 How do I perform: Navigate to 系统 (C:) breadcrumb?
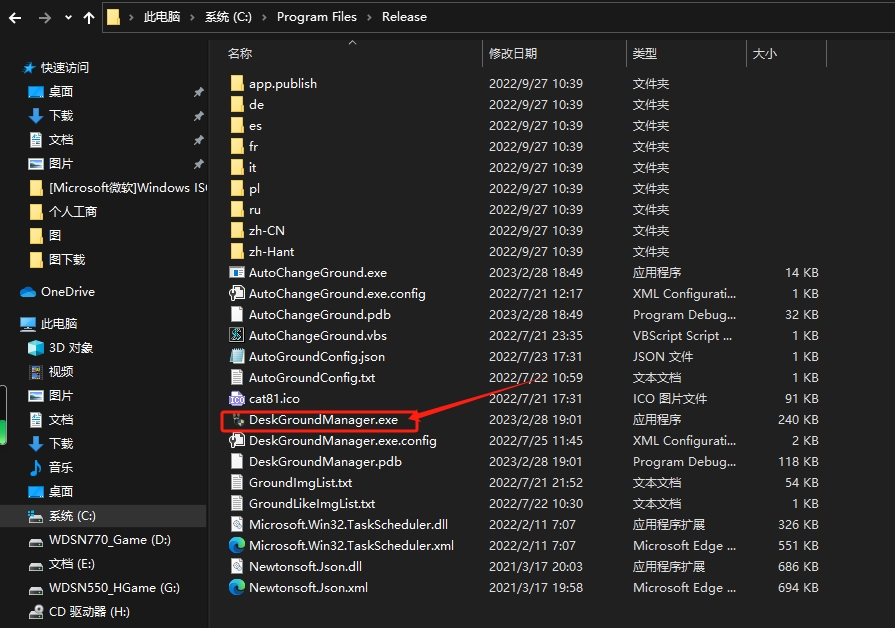(x=228, y=17)
